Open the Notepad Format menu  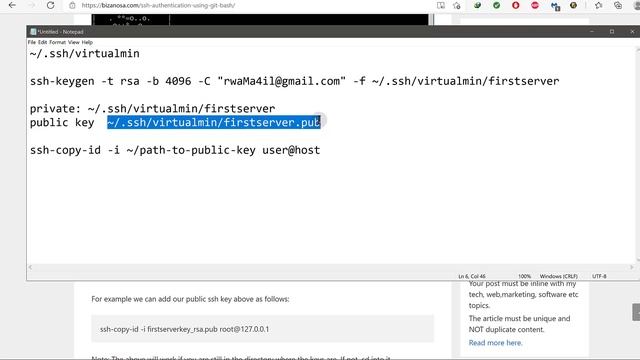click(x=58, y=42)
